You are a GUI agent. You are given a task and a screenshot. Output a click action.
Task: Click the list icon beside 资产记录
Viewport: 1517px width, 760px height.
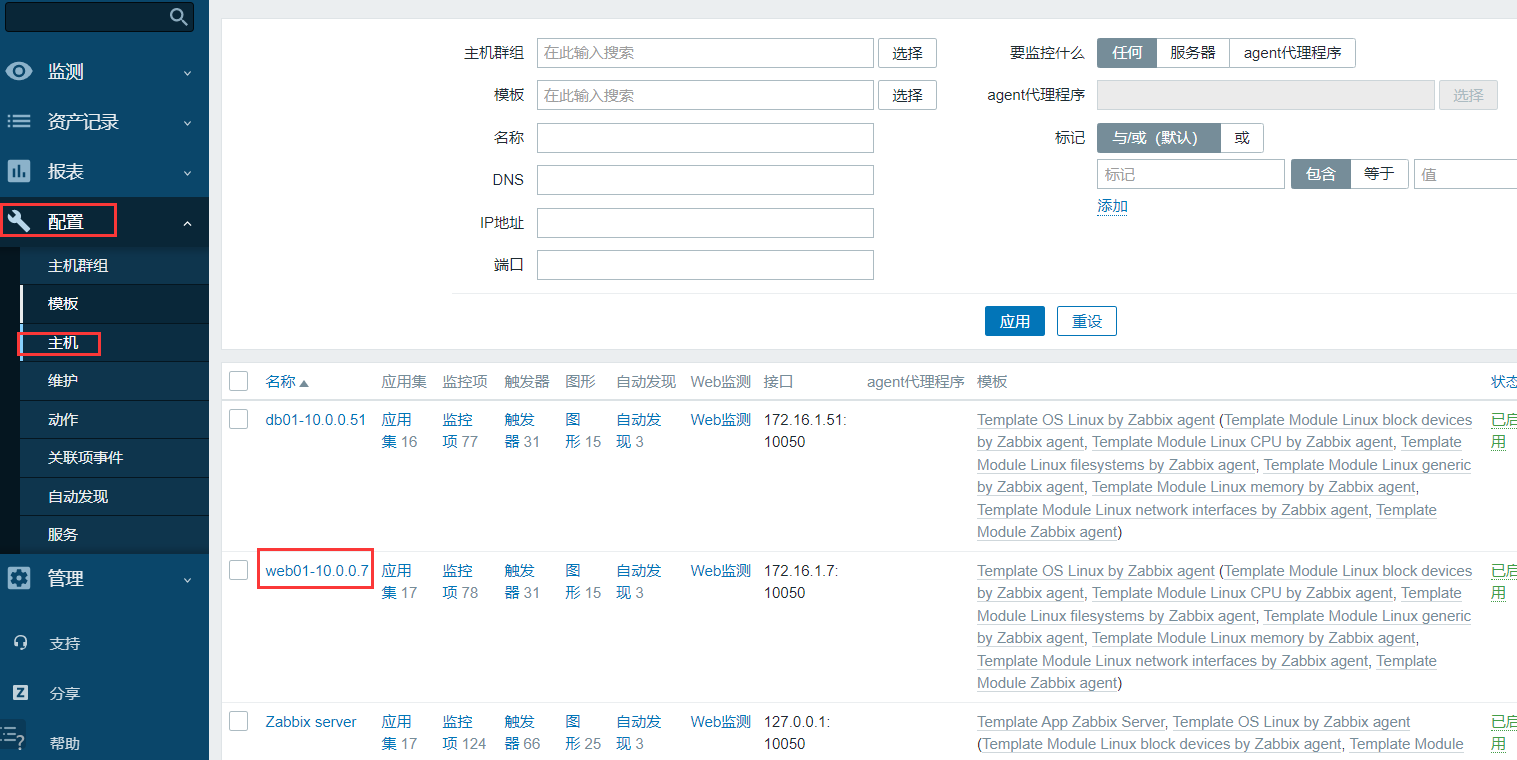(x=19, y=122)
